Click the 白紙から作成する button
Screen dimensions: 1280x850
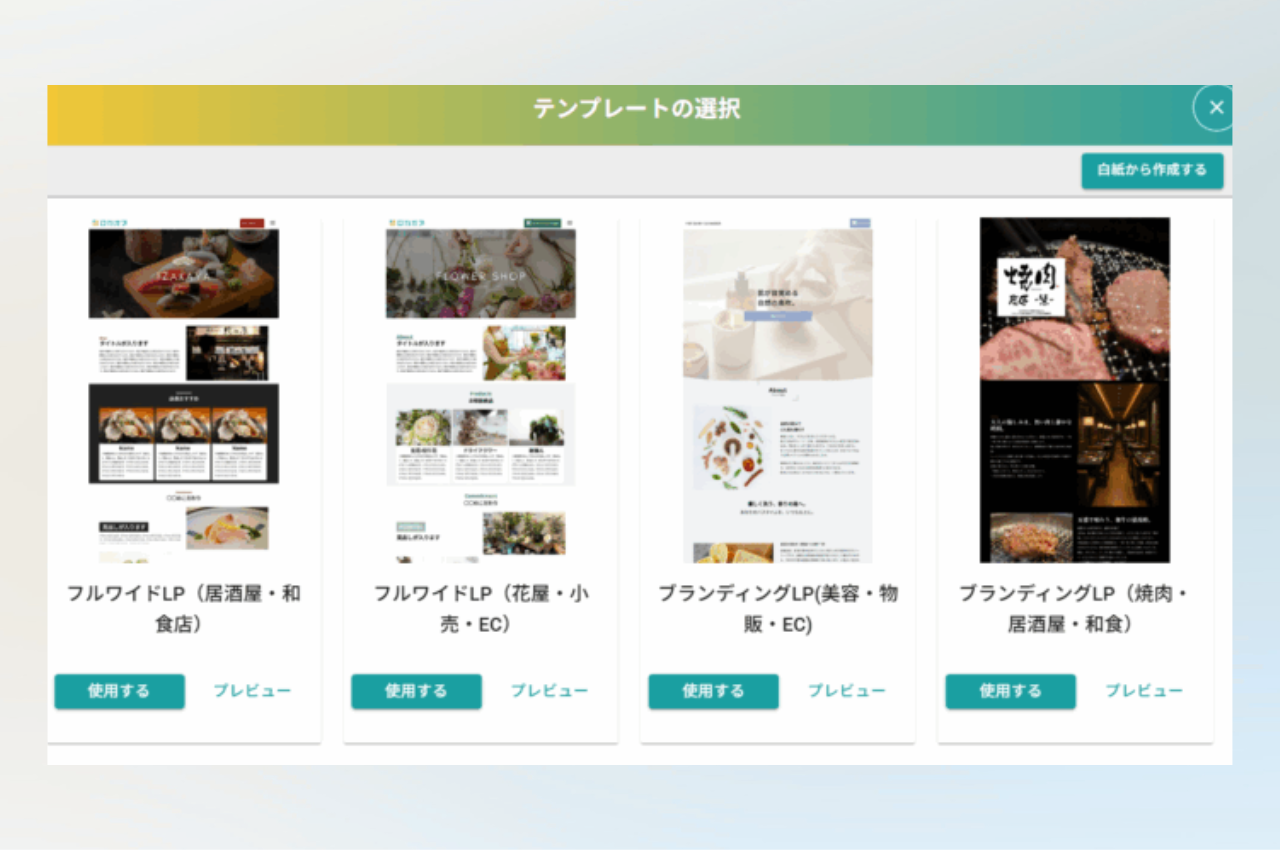1152,170
